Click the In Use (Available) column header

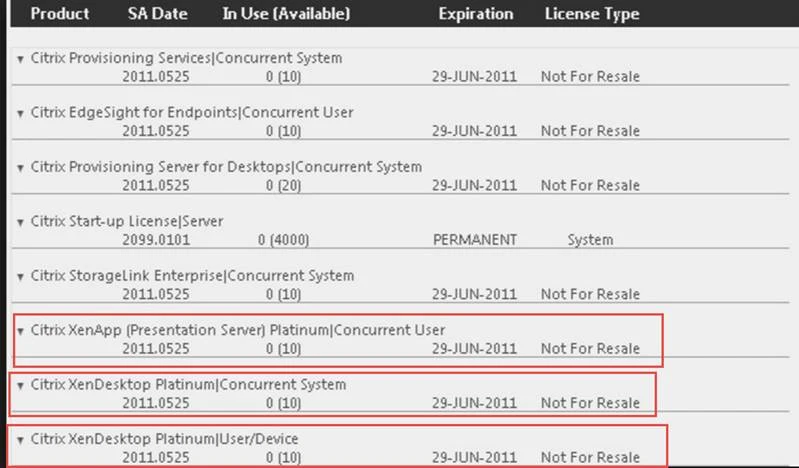(286, 14)
